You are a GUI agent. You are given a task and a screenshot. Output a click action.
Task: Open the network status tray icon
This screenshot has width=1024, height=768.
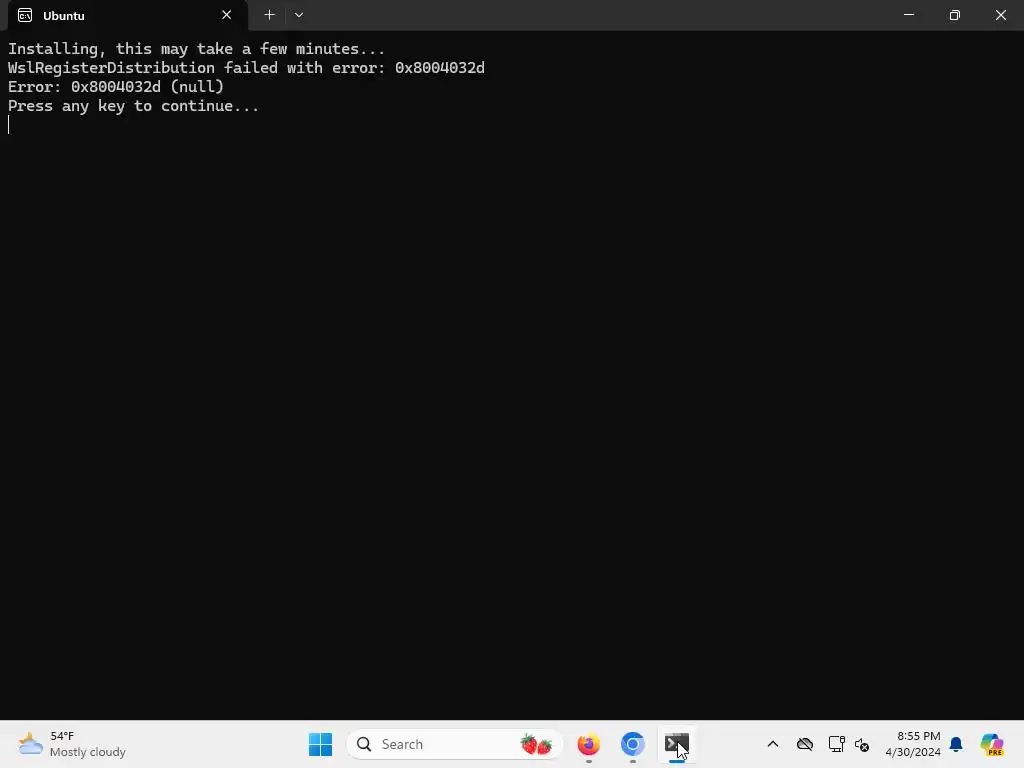(x=836, y=744)
